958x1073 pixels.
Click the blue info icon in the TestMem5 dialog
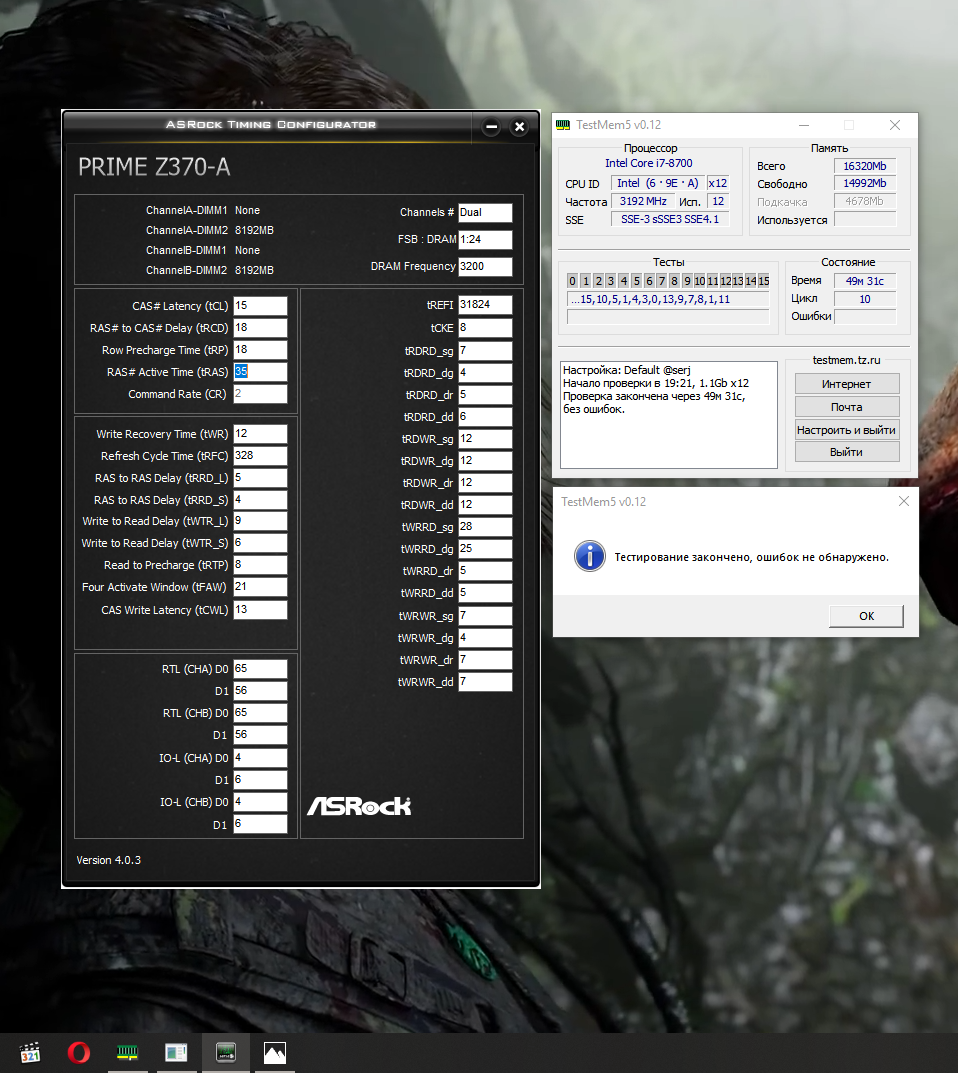point(589,556)
